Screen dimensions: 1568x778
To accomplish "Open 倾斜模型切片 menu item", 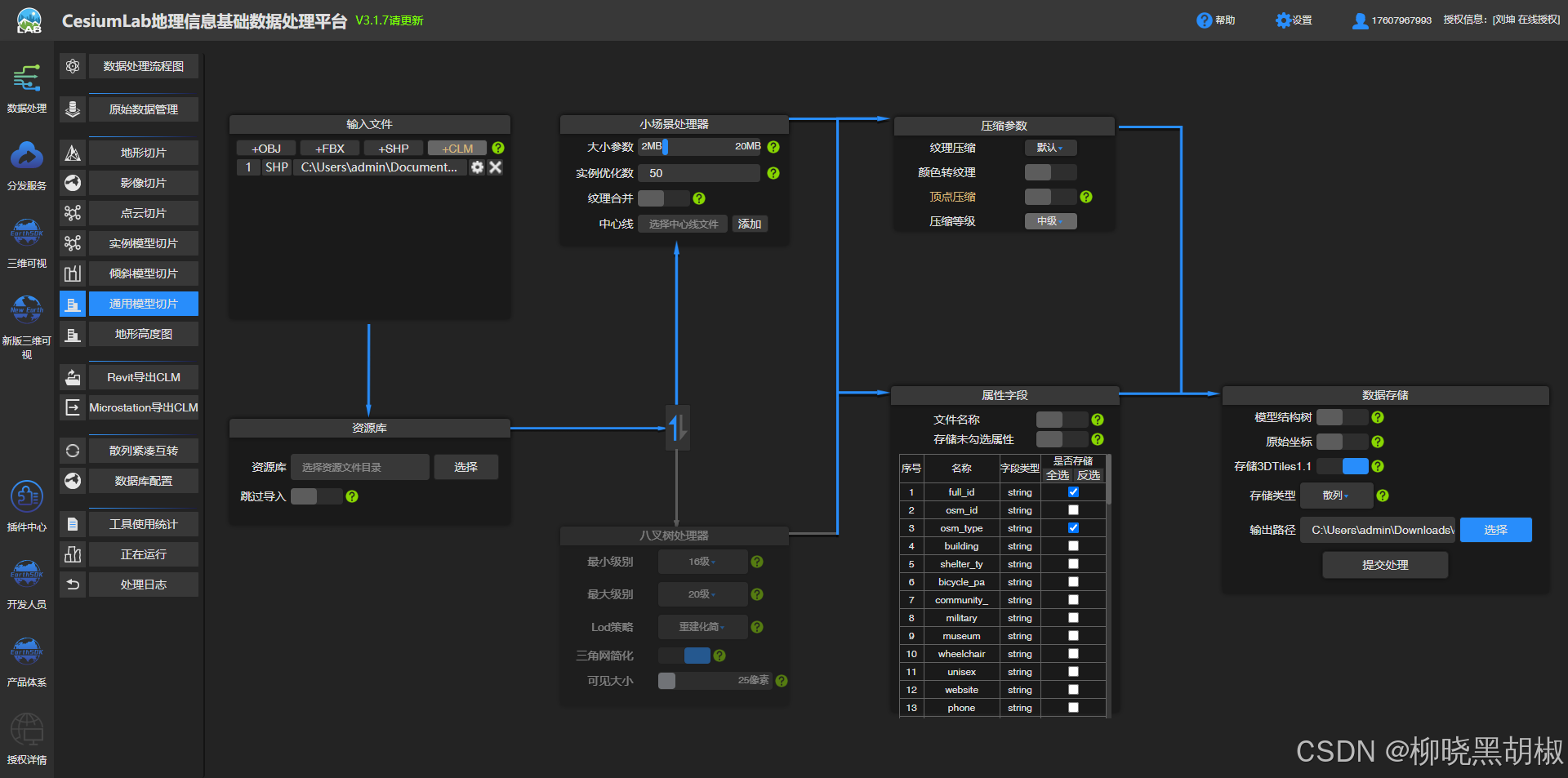I will coord(144,273).
